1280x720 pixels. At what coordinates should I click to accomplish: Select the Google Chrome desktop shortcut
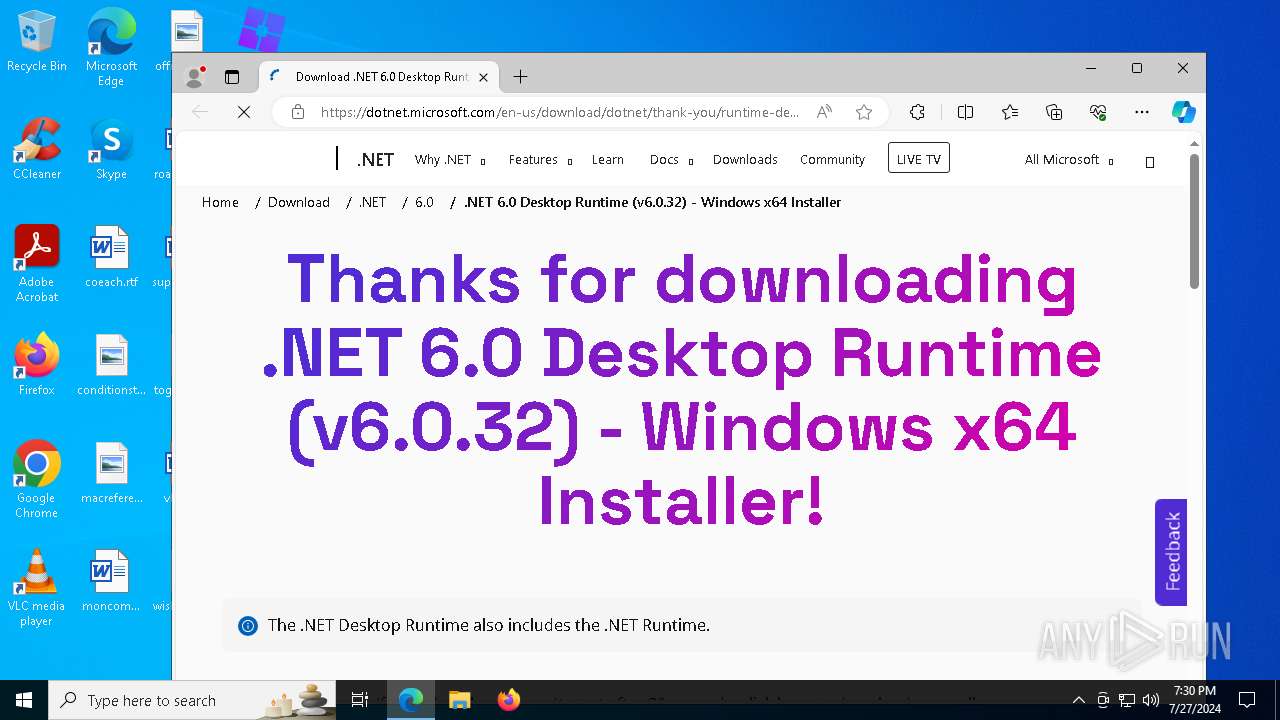[37, 480]
